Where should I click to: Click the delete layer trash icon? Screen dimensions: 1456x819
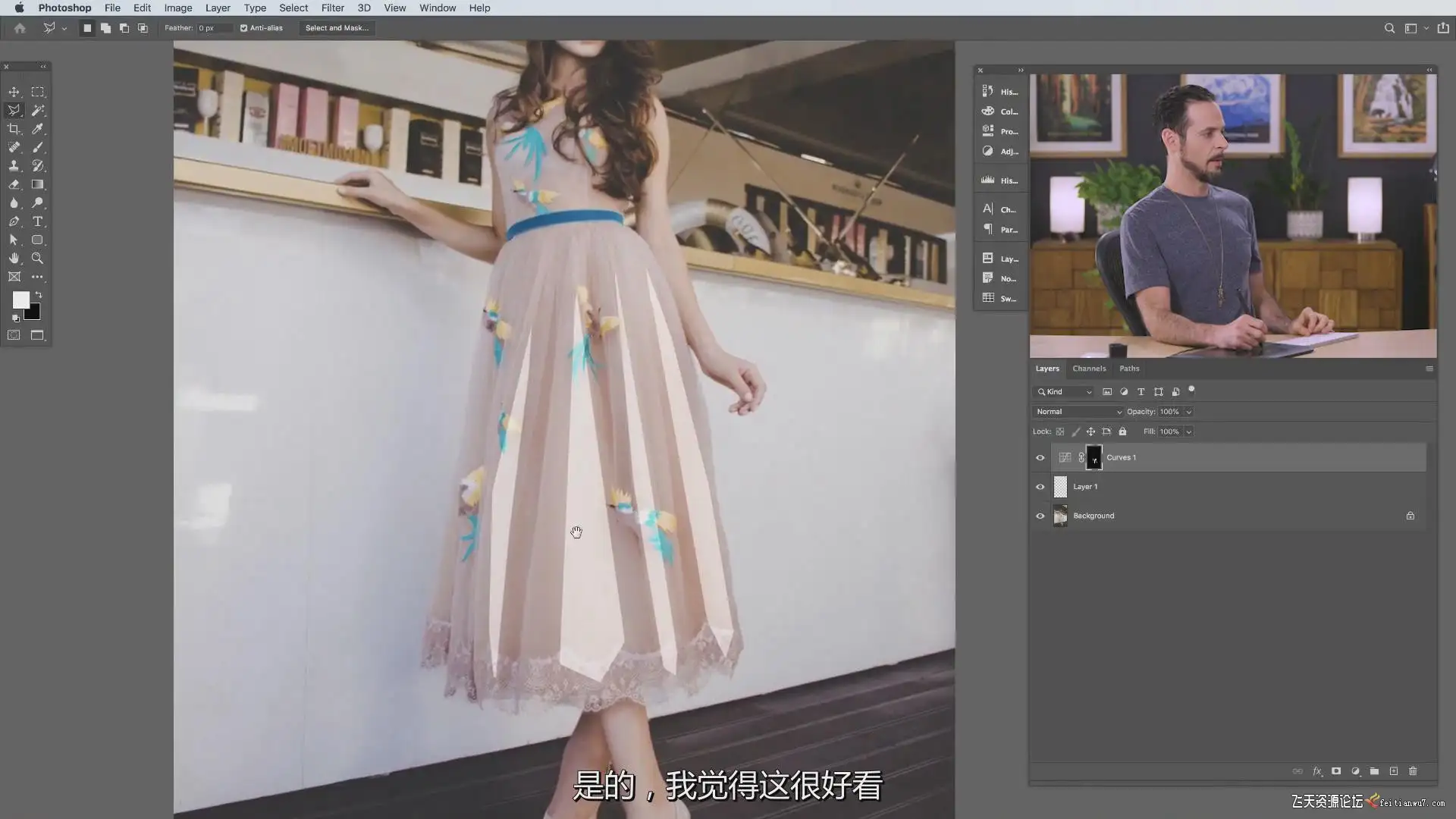pos(1413,771)
